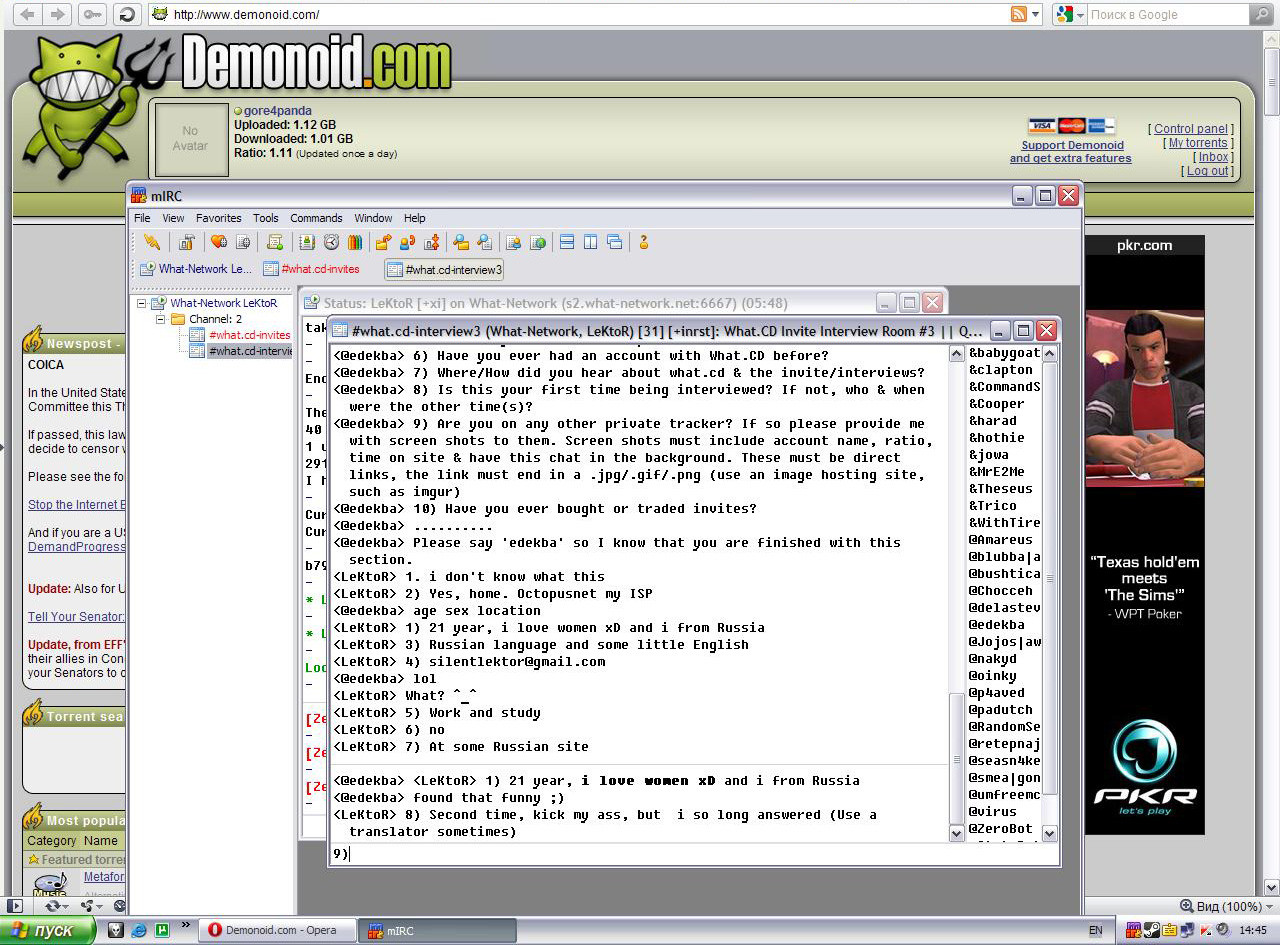This screenshot has height=945, width=1280.
Task: Click the EN language indicator in tray
Action: 1096,930
